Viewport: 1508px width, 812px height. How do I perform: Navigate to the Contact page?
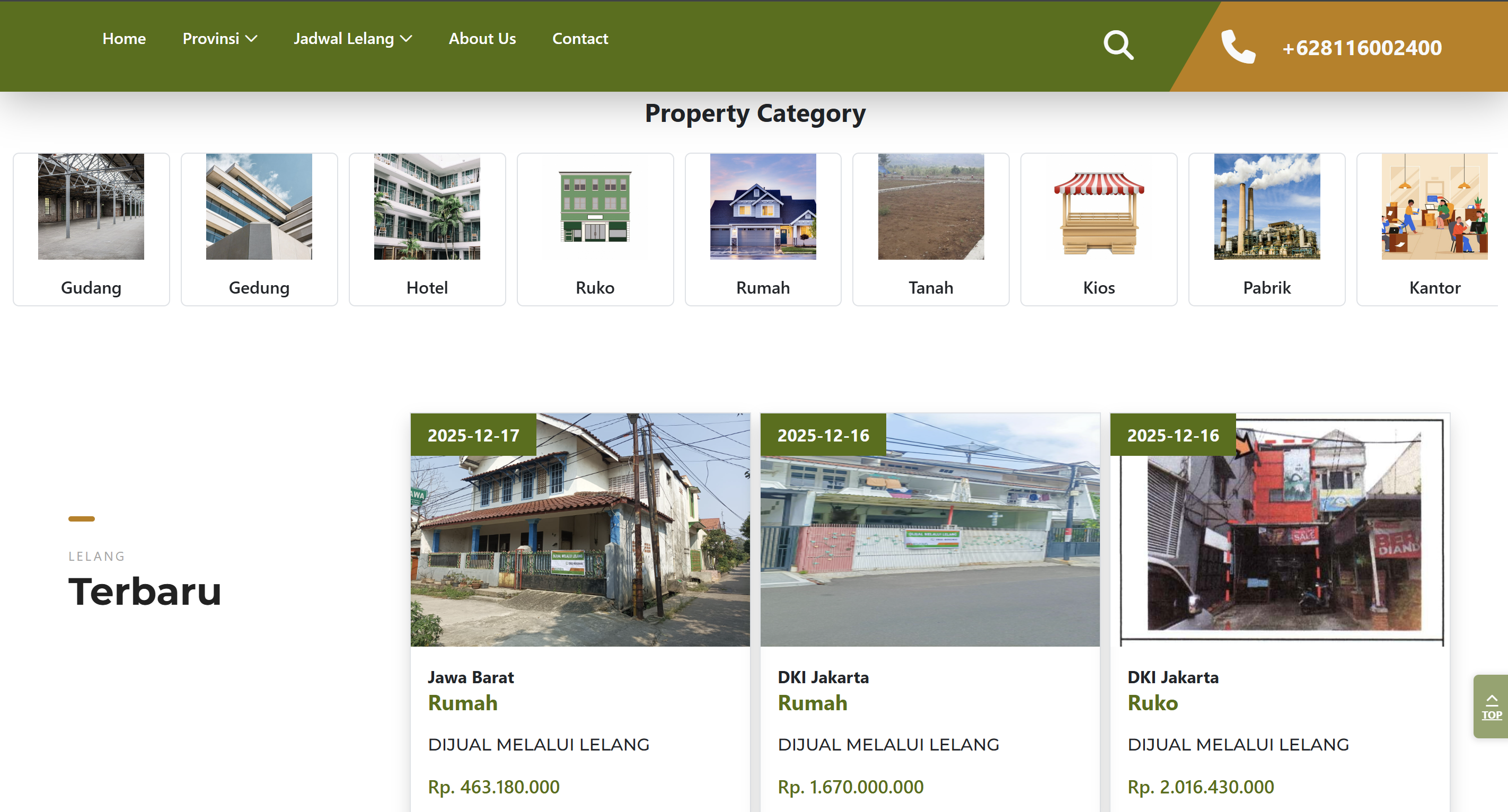(x=579, y=39)
